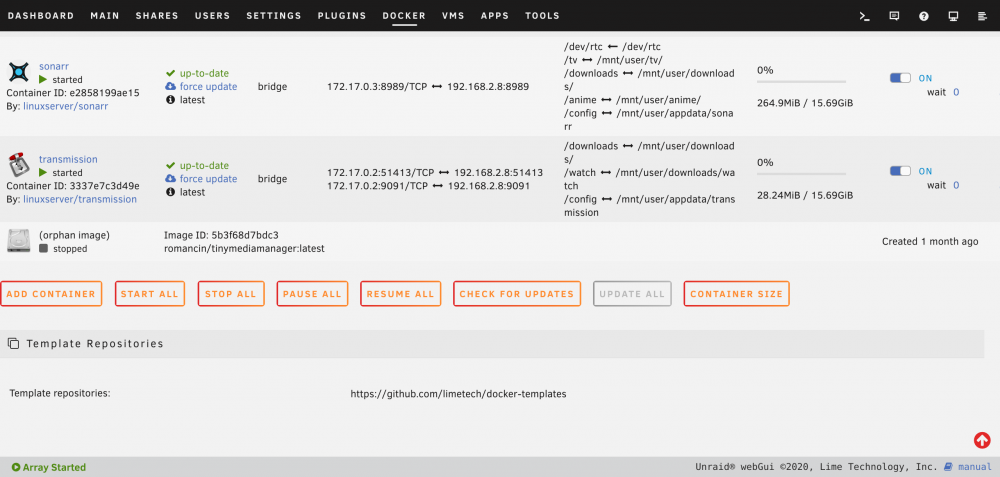Open the sonarr container name link
Screen dimensions: 1000x477
tap(54, 66)
